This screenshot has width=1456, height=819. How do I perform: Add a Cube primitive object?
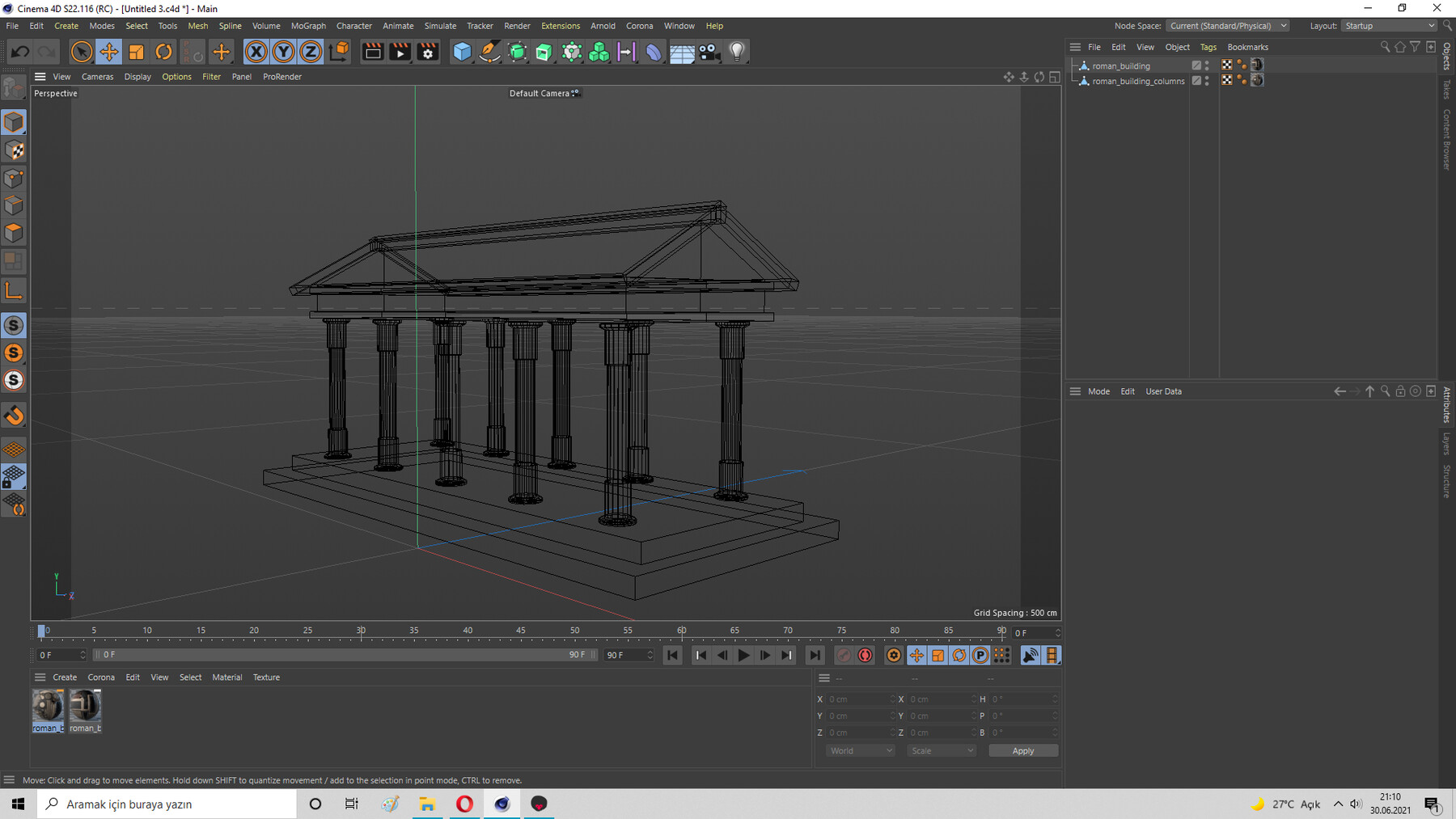[x=462, y=52]
